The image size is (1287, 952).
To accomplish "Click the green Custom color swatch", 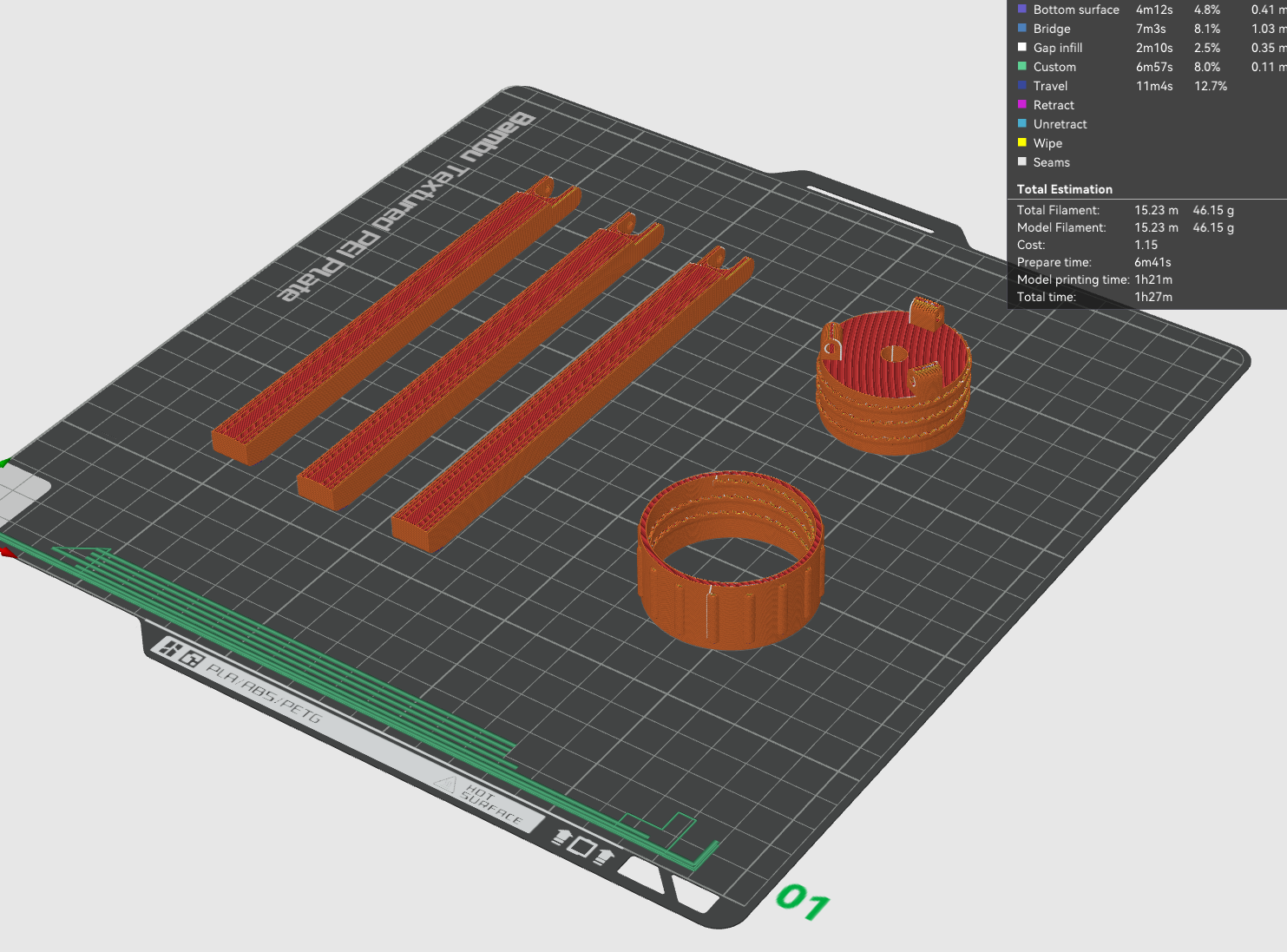I will click(1022, 67).
